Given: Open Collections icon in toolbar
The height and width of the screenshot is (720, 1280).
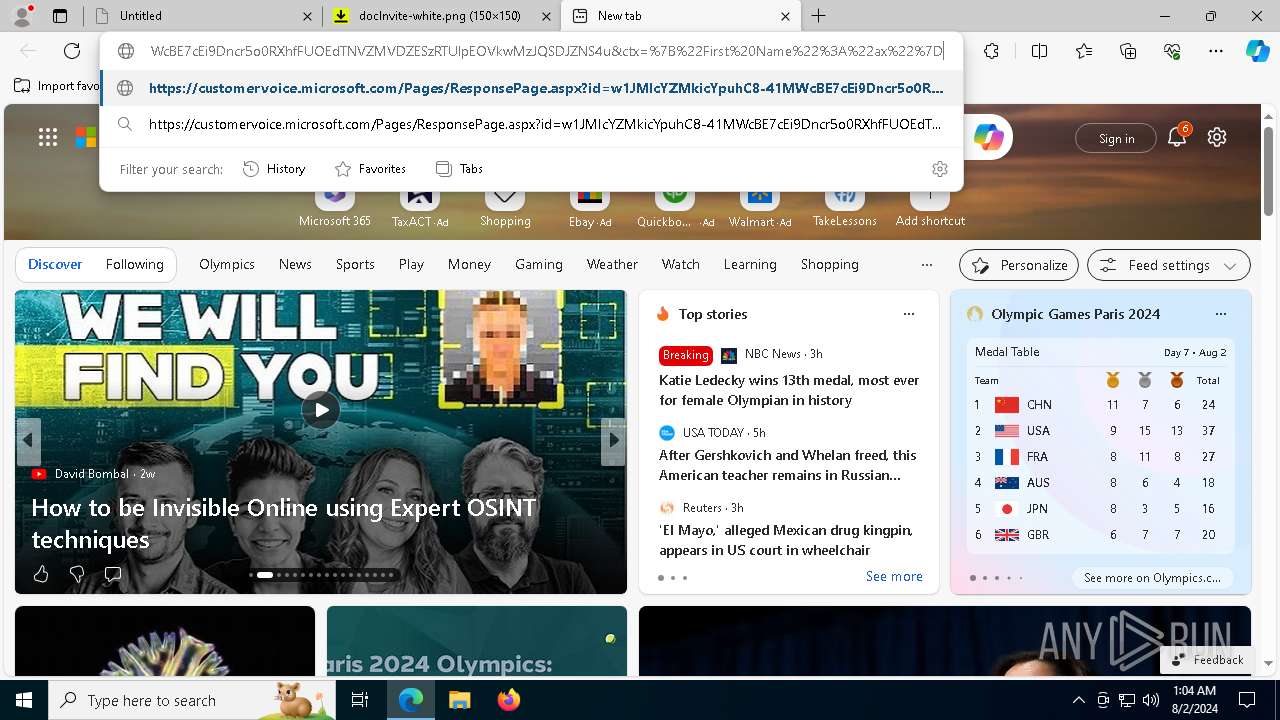Looking at the screenshot, I should tap(1128, 51).
